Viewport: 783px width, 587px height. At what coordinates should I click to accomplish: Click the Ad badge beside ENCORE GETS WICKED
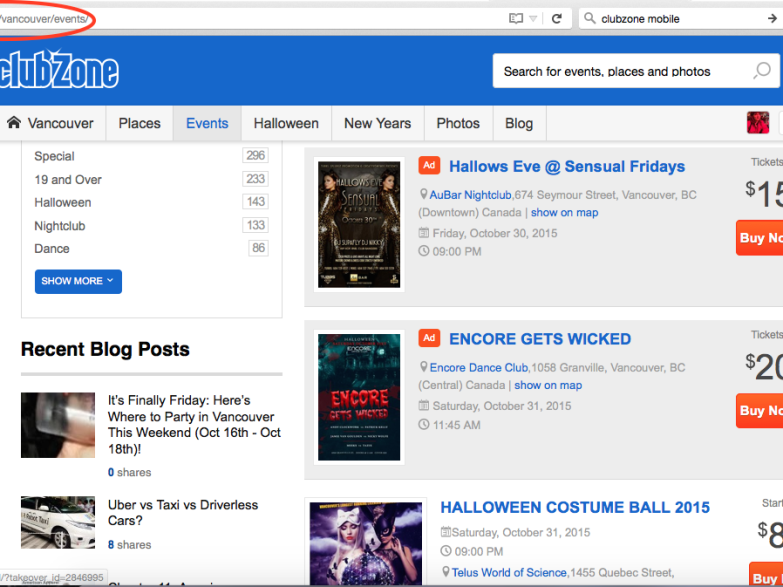tap(429, 338)
